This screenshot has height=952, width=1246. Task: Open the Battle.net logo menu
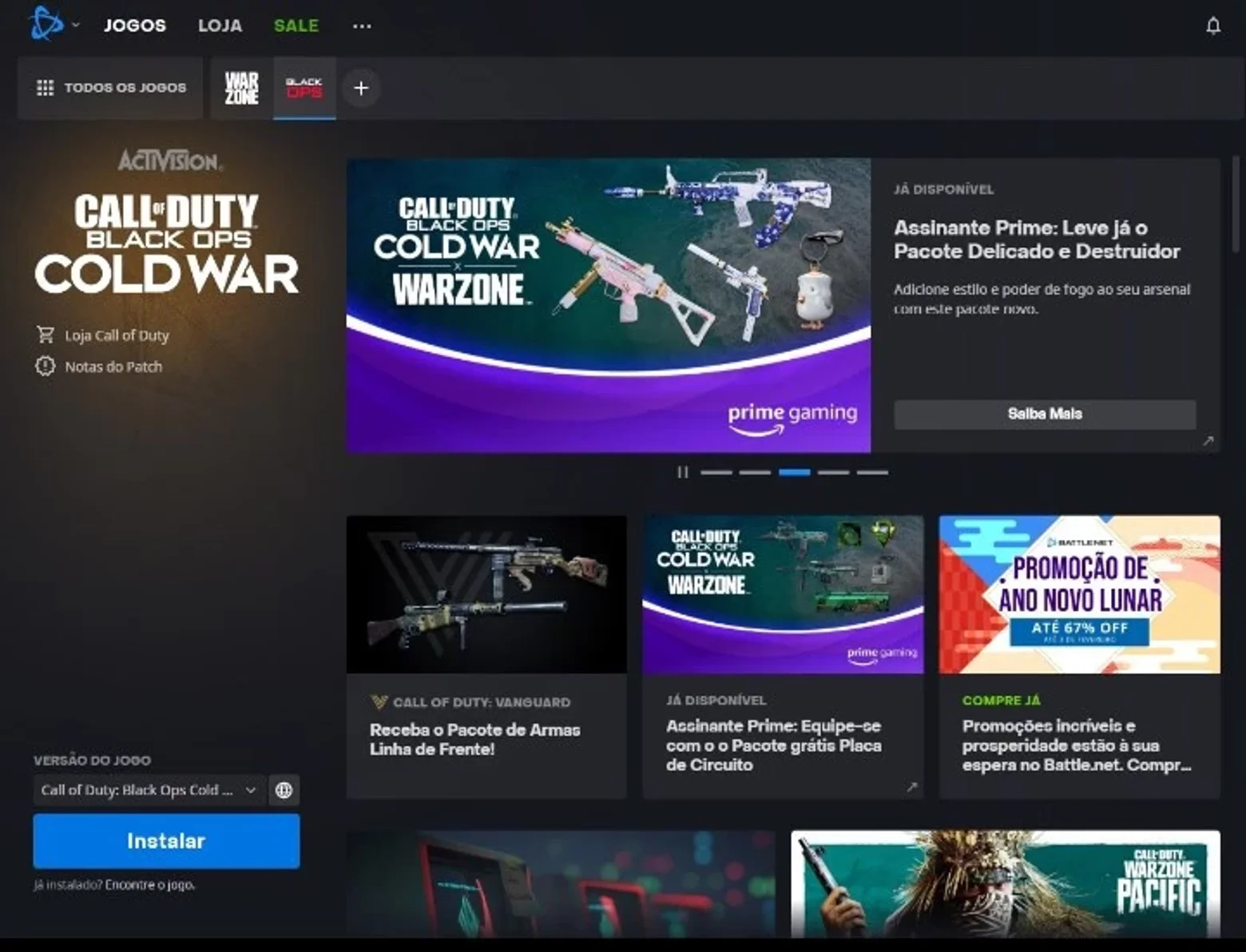[46, 23]
